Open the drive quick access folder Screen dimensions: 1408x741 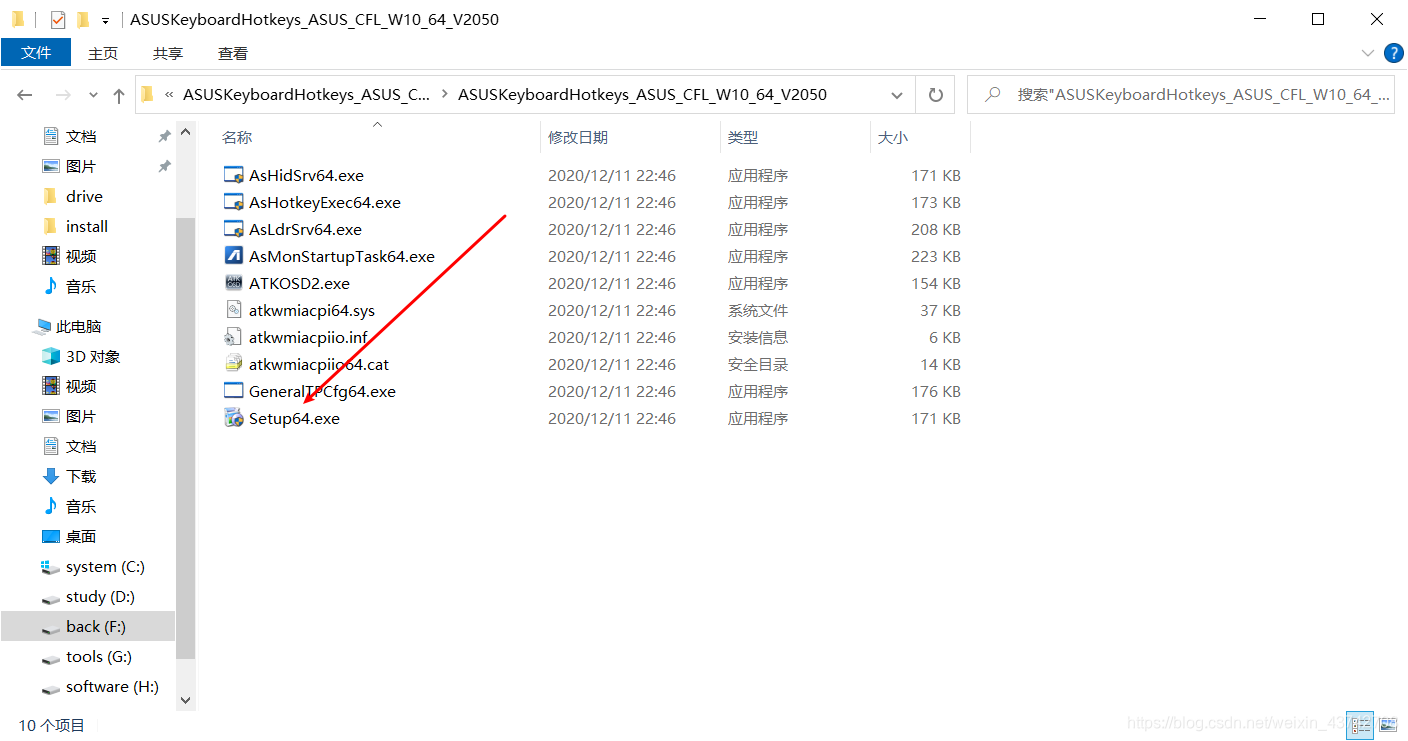(84, 196)
